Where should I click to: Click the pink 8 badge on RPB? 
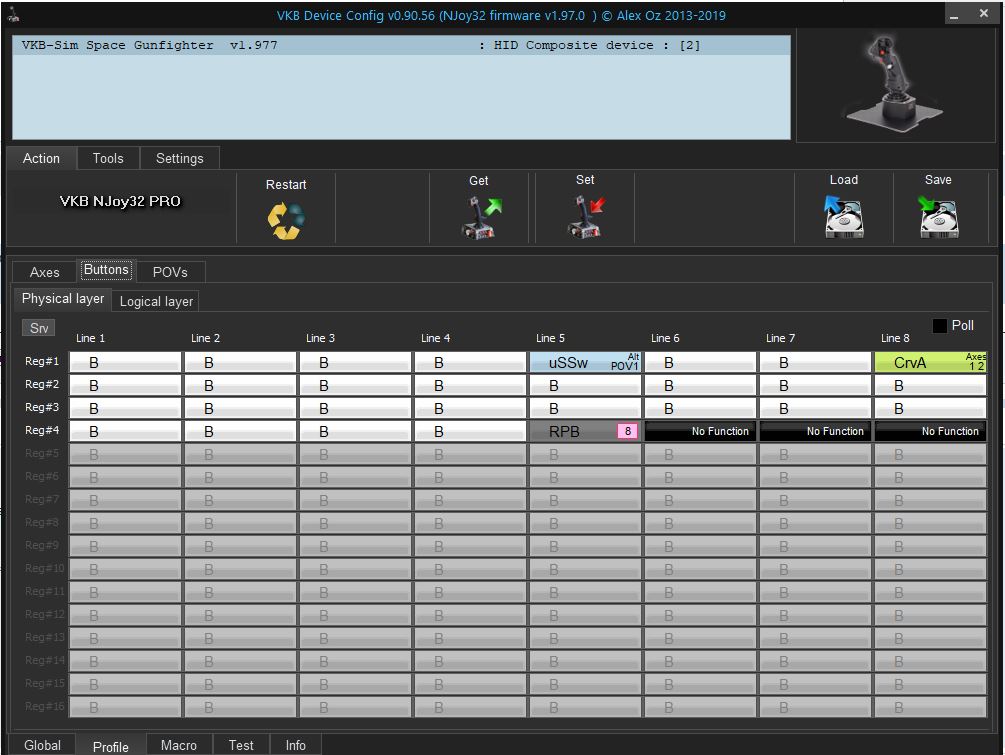627,431
